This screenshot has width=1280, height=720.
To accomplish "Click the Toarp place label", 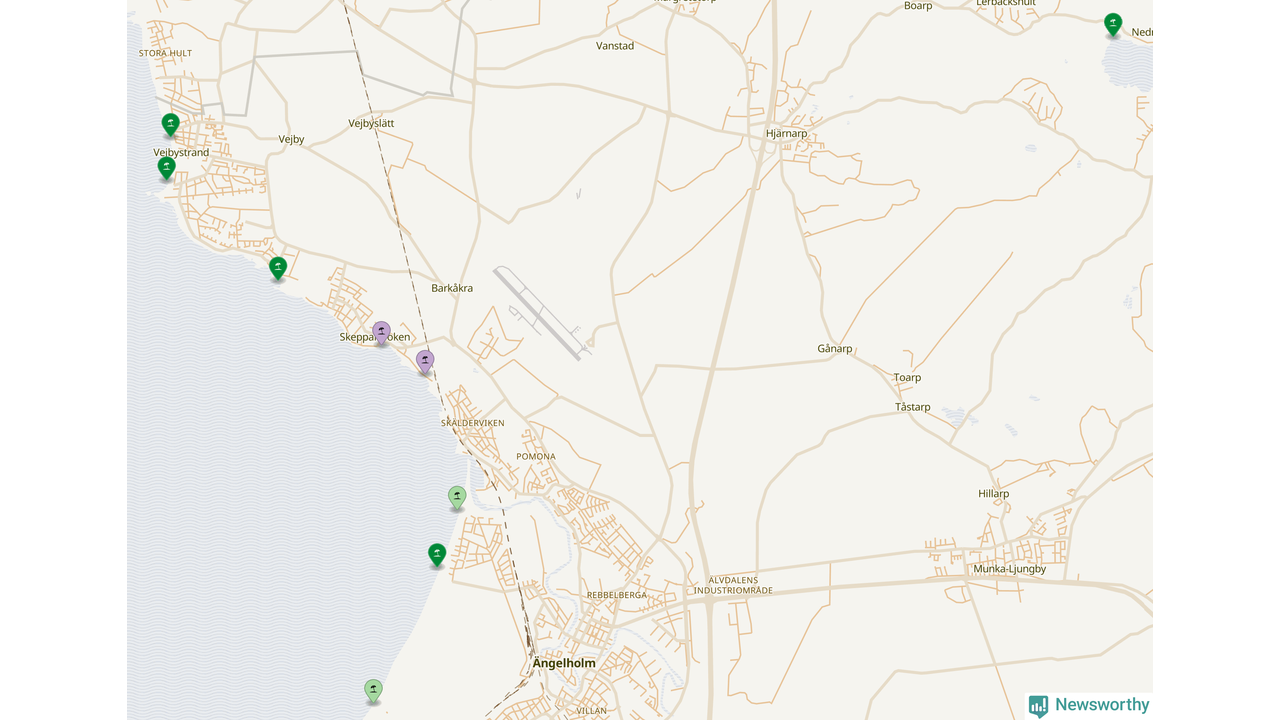I will (x=907, y=378).
